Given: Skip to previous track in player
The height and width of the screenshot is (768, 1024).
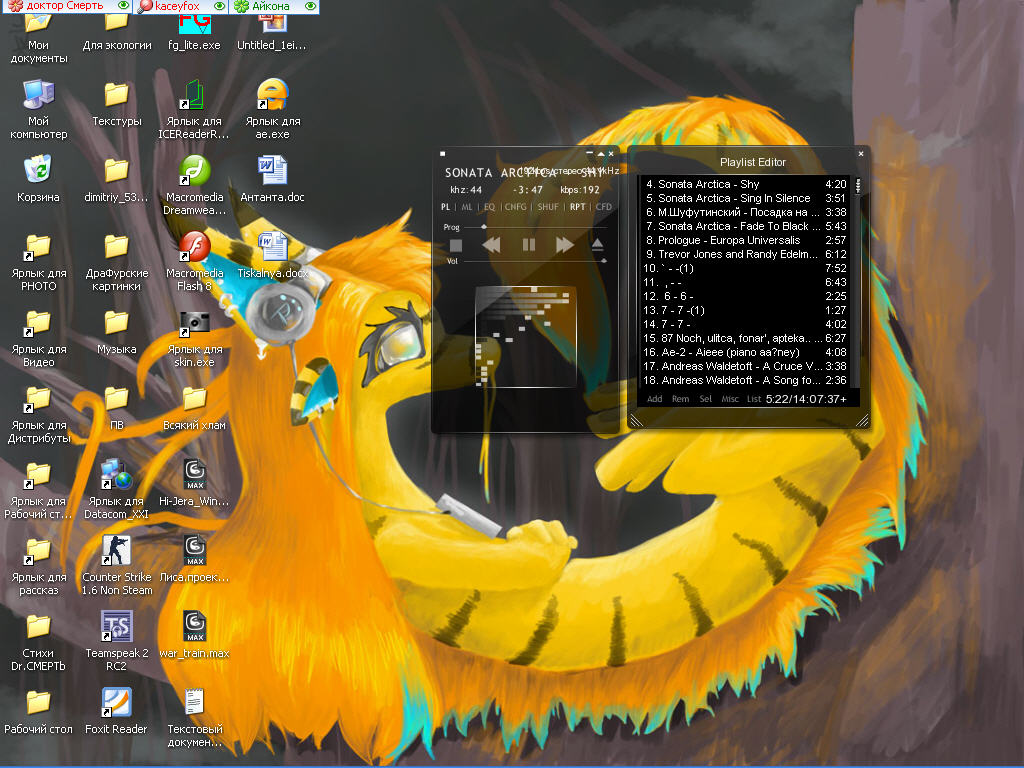Looking at the screenshot, I should coord(491,245).
